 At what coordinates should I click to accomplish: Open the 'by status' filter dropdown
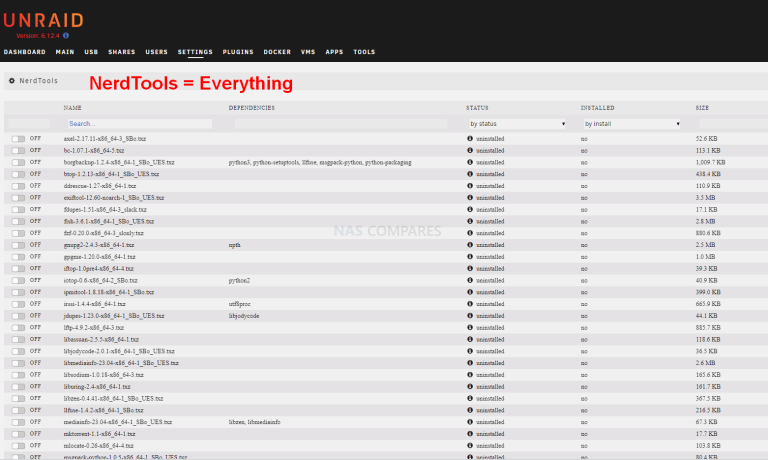coord(517,124)
